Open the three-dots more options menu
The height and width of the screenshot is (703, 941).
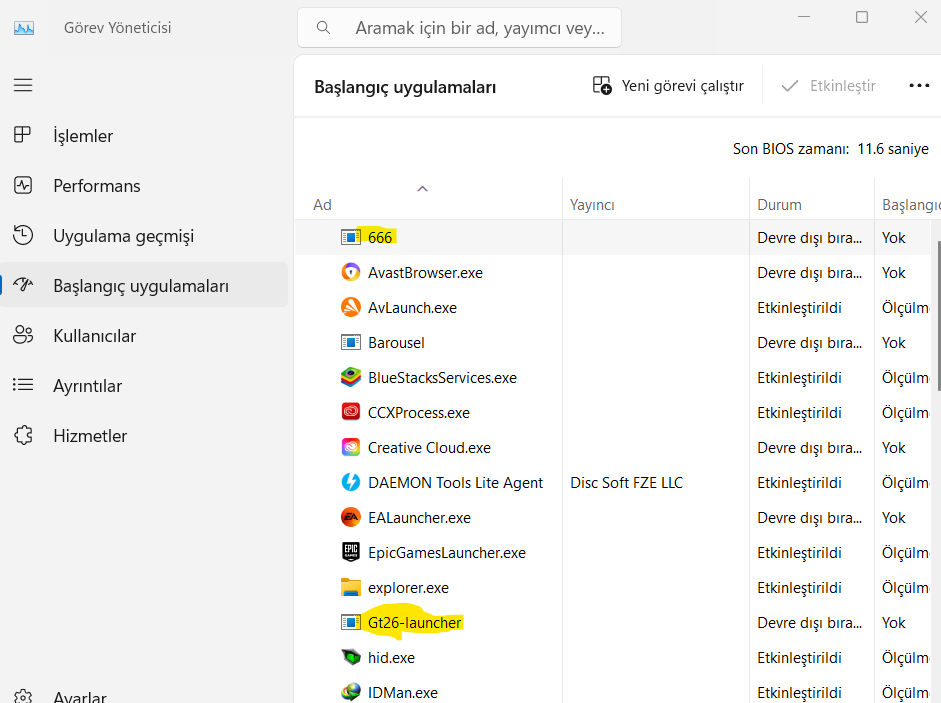pos(919,86)
